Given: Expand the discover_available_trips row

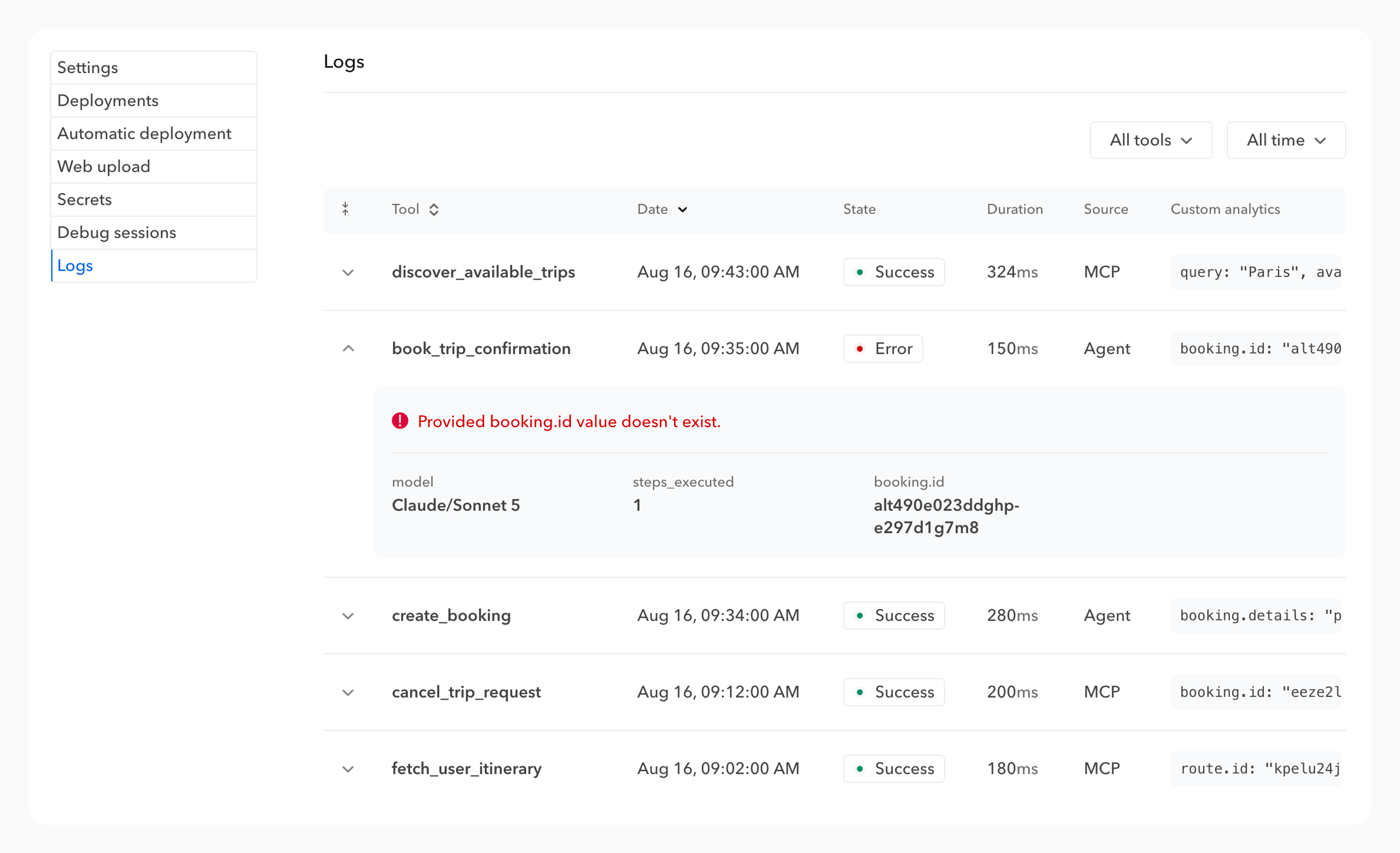Looking at the screenshot, I should 348,272.
